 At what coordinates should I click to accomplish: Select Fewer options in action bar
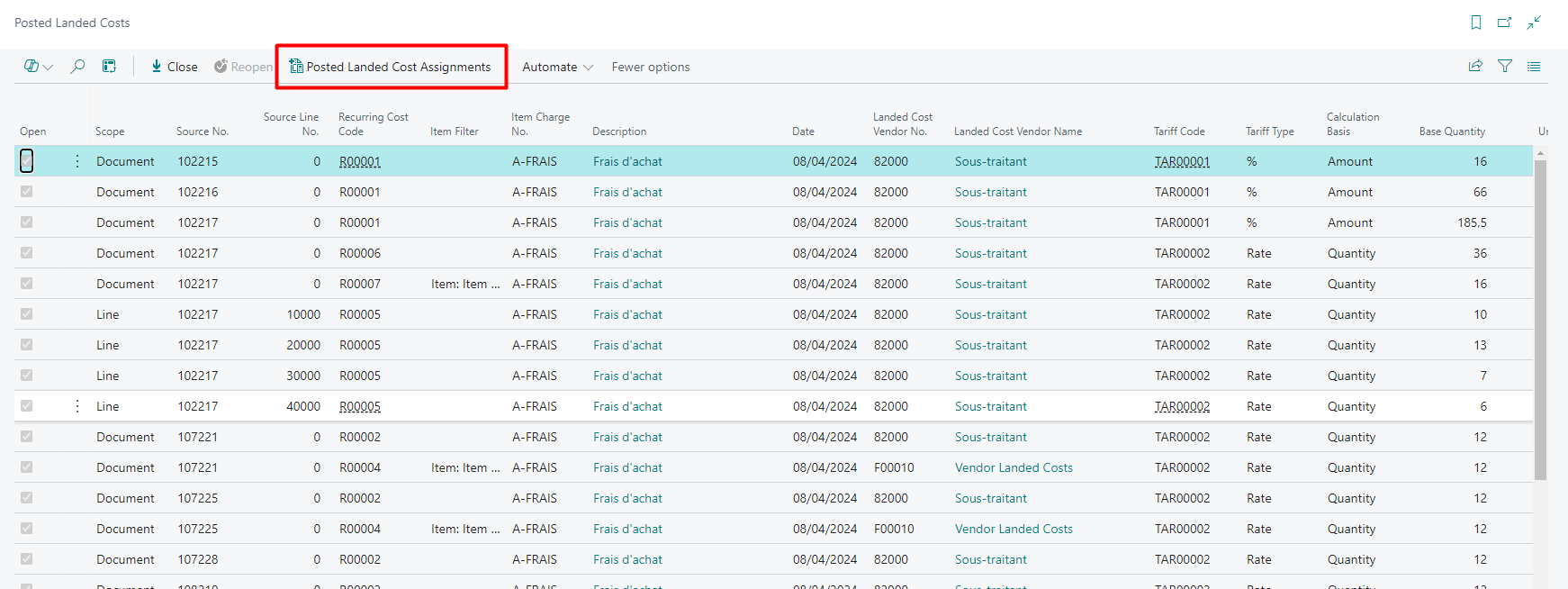(x=650, y=67)
